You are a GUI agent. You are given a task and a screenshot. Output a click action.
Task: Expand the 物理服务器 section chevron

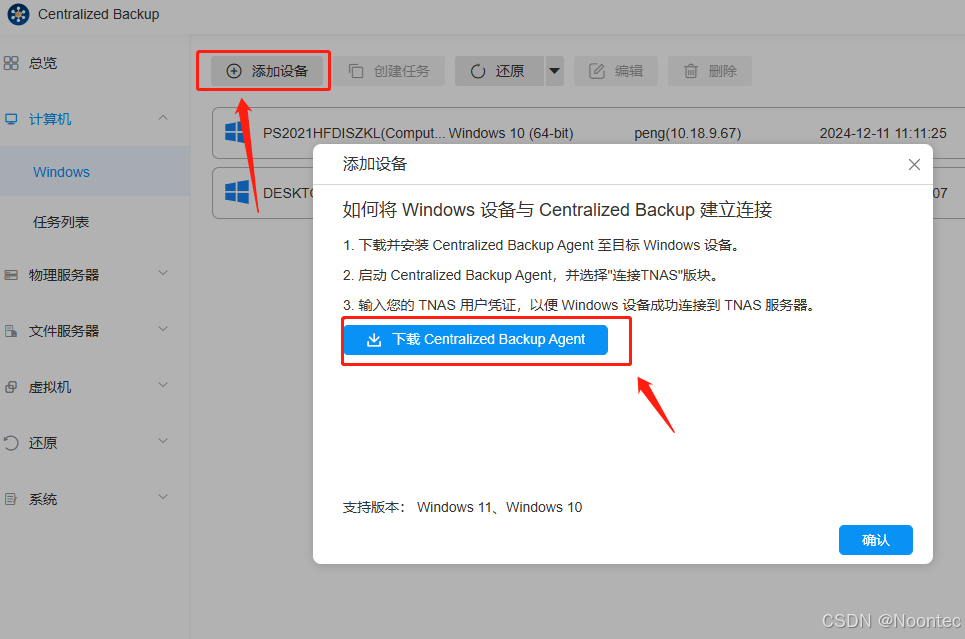pyautogui.click(x=163, y=273)
